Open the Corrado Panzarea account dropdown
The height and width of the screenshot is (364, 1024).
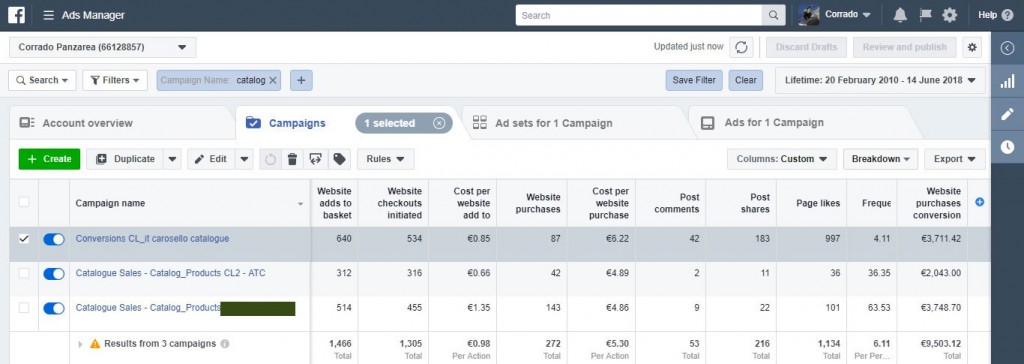pos(103,47)
